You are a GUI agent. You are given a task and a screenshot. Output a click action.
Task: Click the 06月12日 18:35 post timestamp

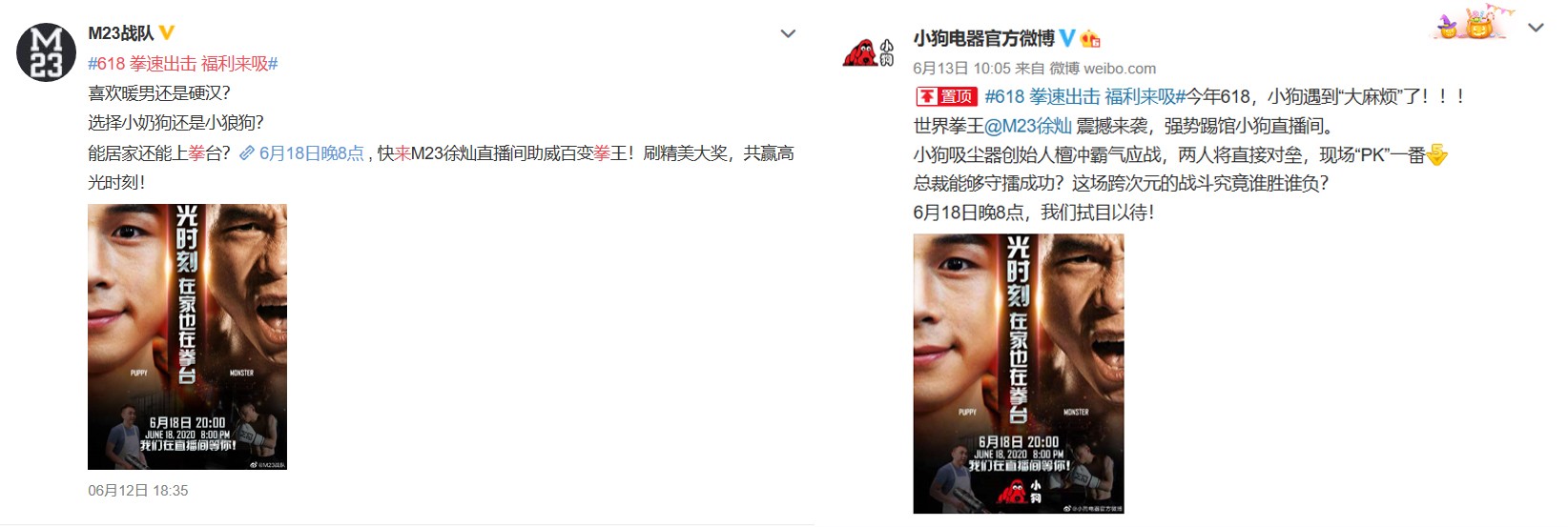click(138, 491)
